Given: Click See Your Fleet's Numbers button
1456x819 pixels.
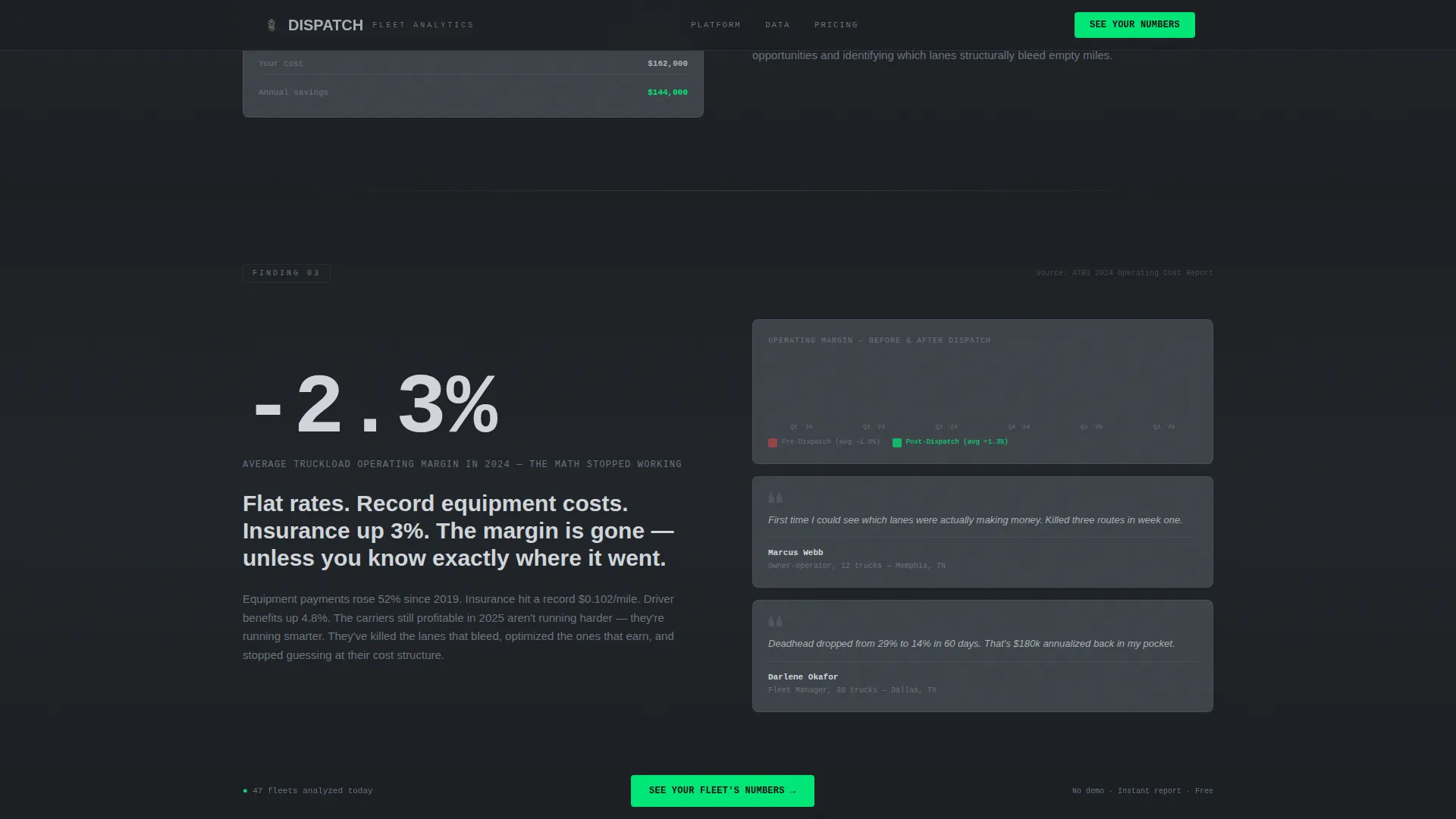Looking at the screenshot, I should (x=723, y=791).
